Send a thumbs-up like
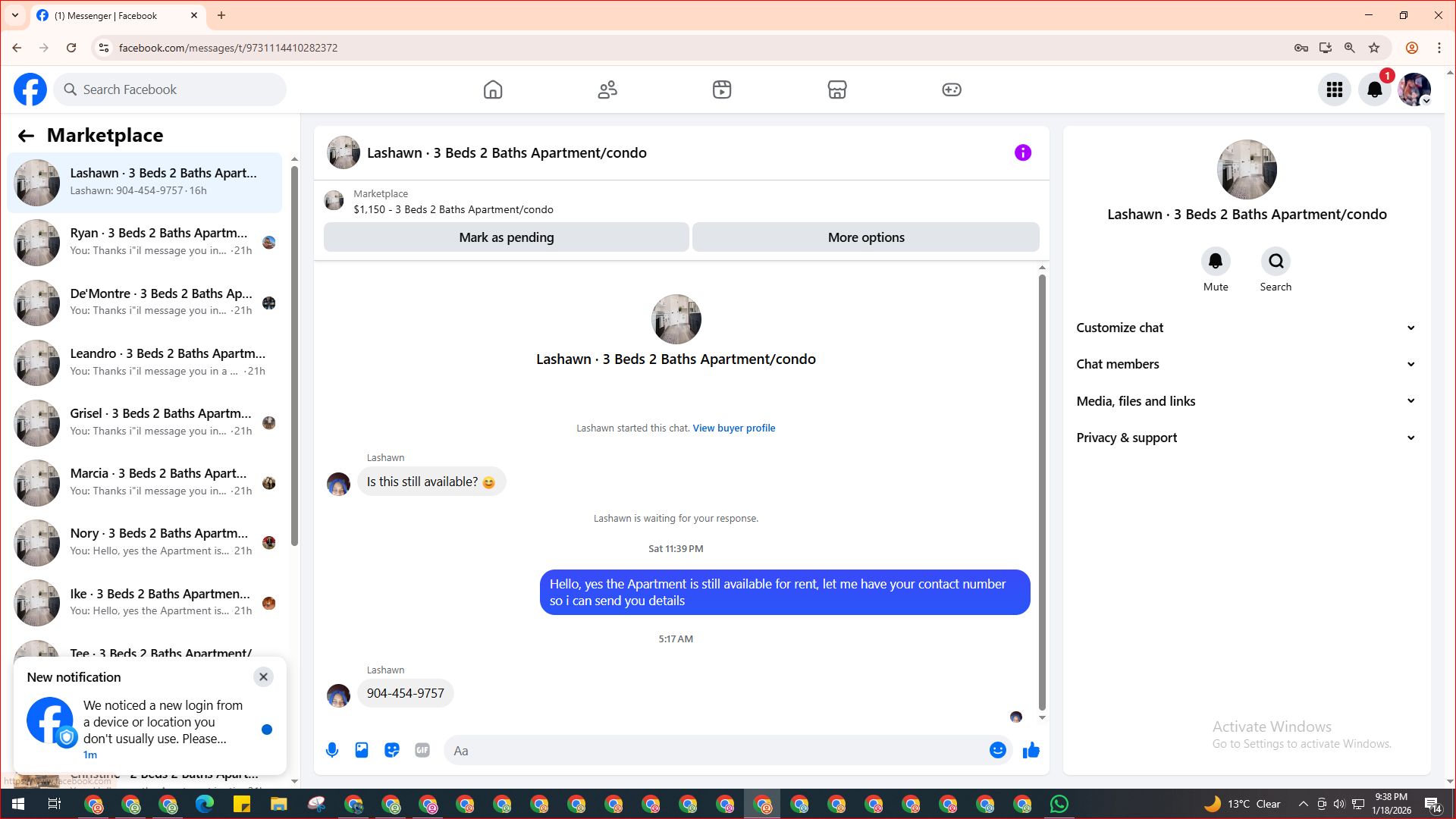1456x819 pixels. [1031, 750]
